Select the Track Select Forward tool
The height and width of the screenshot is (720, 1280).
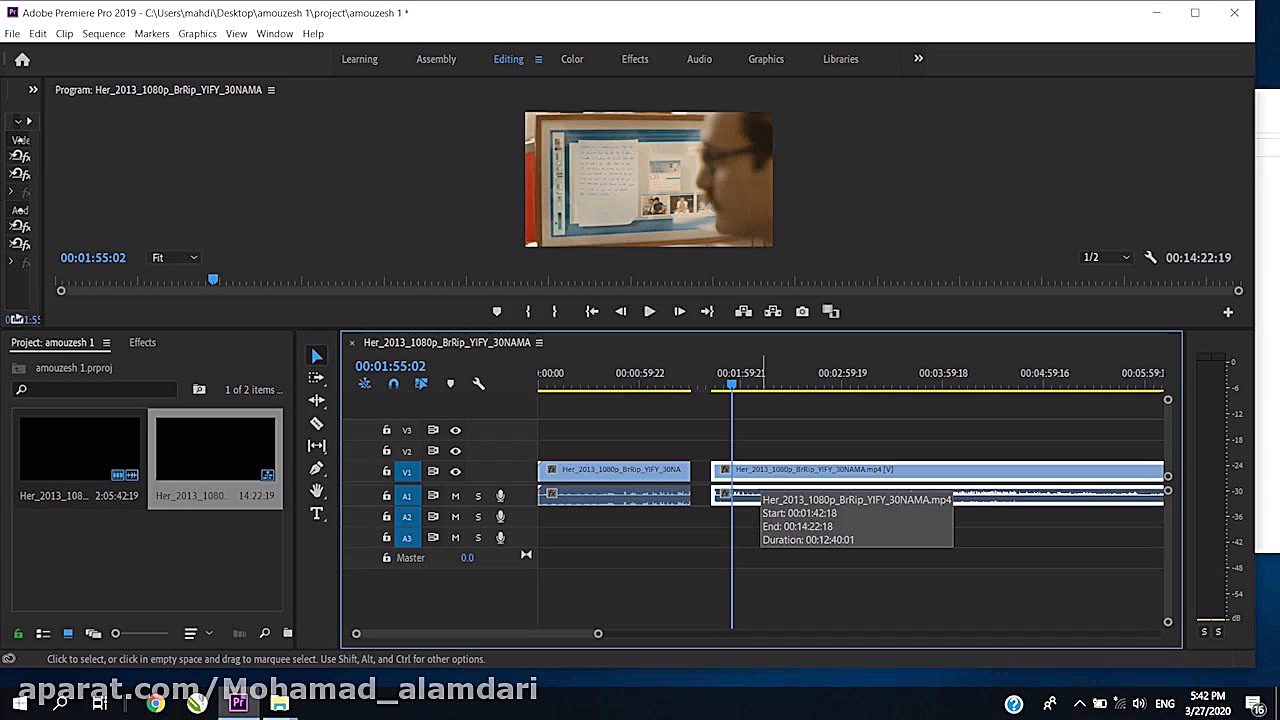tap(317, 378)
